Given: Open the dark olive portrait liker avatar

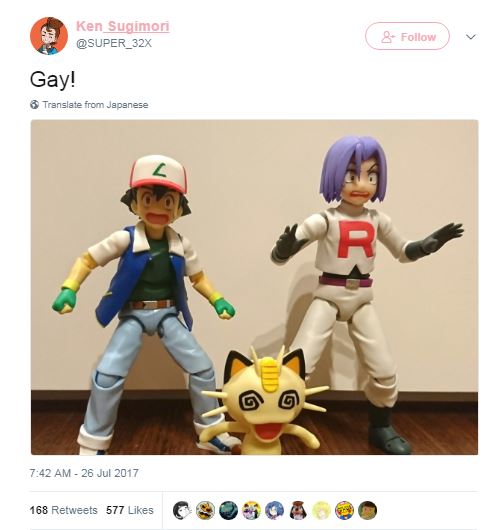Looking at the screenshot, I should pyautogui.click(x=368, y=510).
